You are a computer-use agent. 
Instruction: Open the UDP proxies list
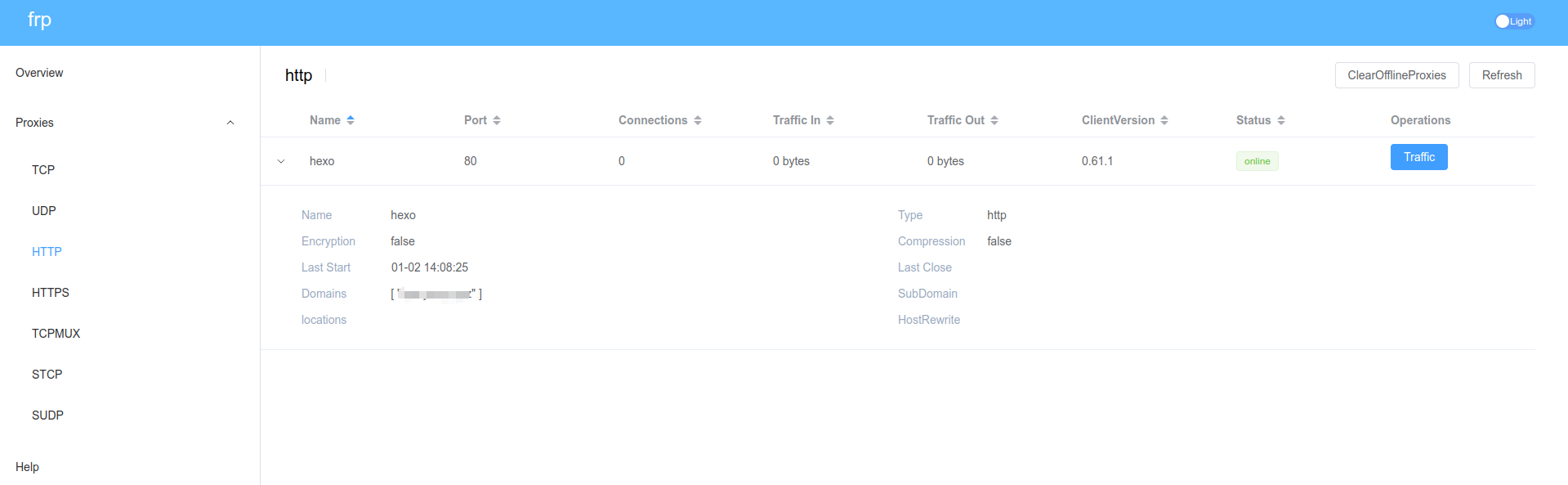coord(44,211)
